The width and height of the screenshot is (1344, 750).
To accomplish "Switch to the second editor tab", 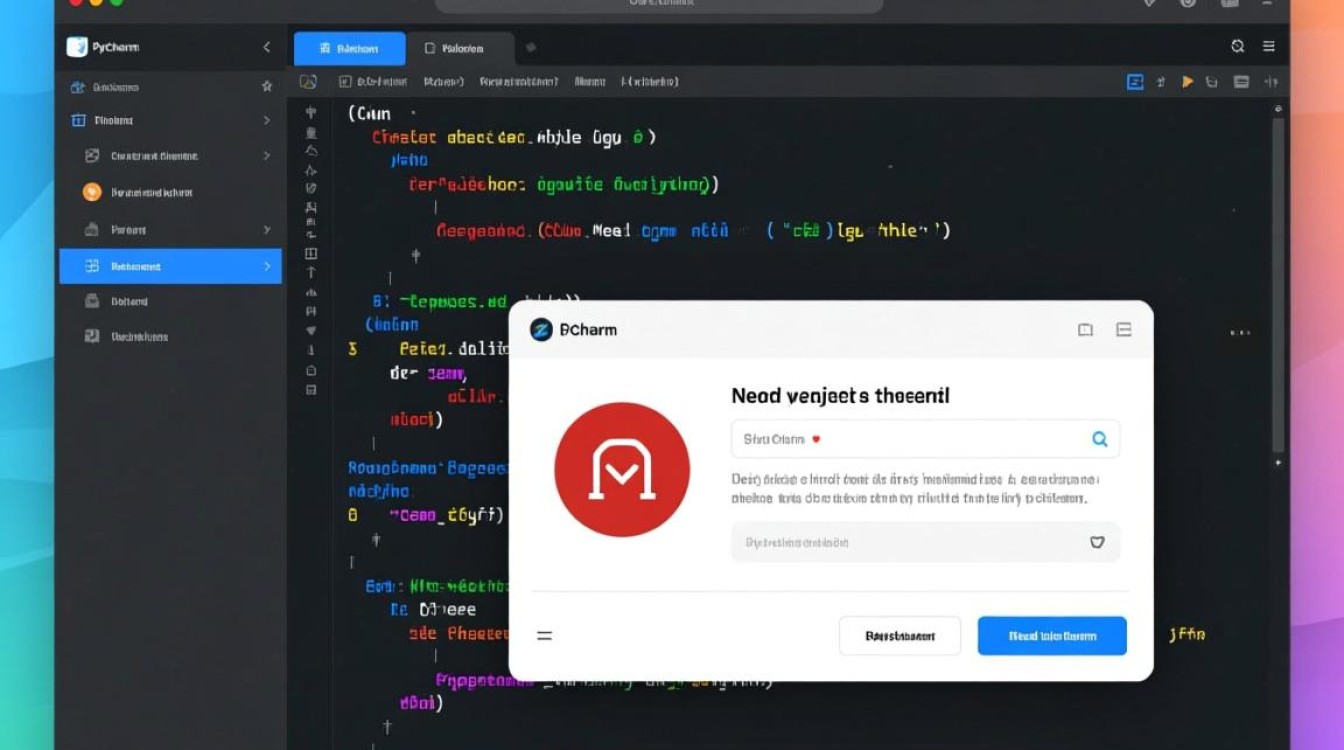I will pyautogui.click(x=460, y=48).
